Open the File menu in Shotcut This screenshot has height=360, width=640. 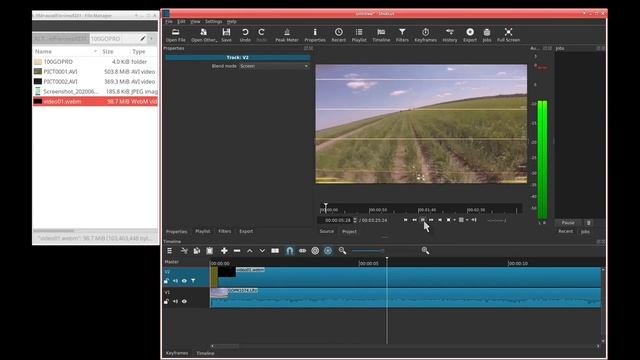(x=169, y=21)
